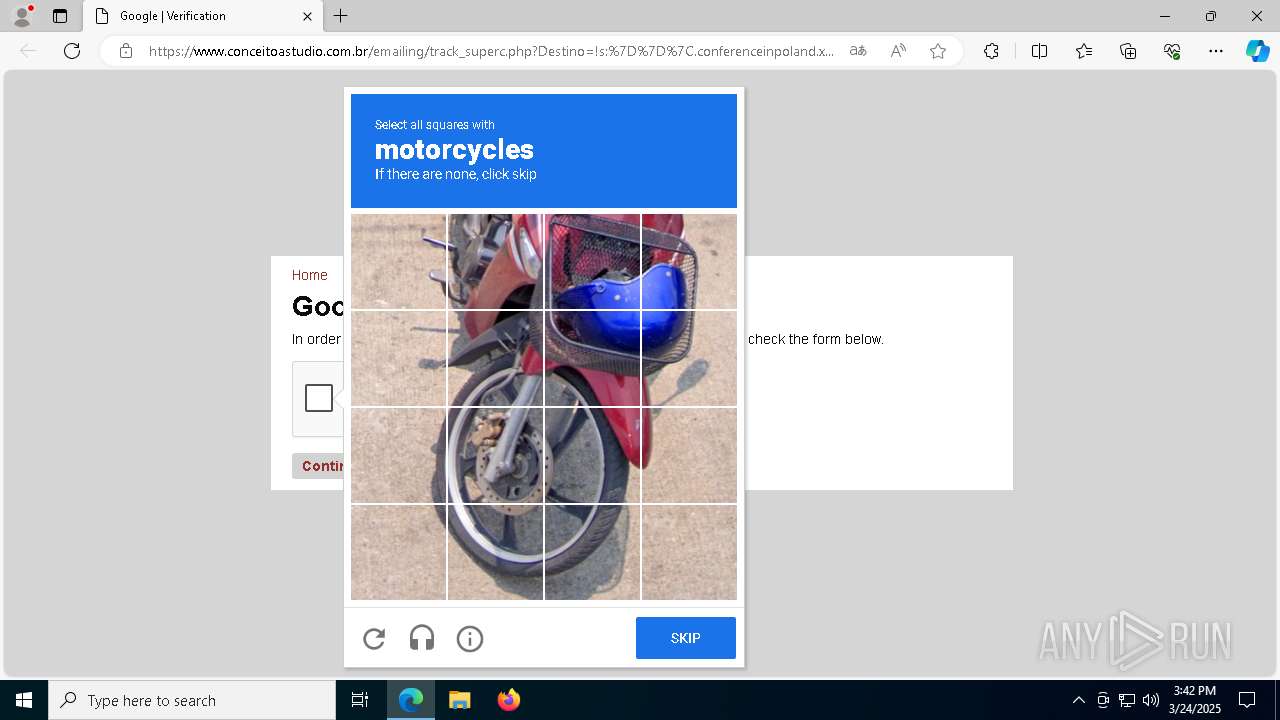The height and width of the screenshot is (720, 1280).
Task: Open the Home breadcrumb link
Action: [309, 275]
